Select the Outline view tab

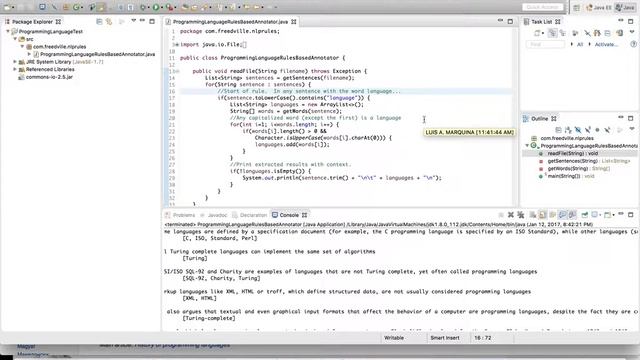coord(540,119)
